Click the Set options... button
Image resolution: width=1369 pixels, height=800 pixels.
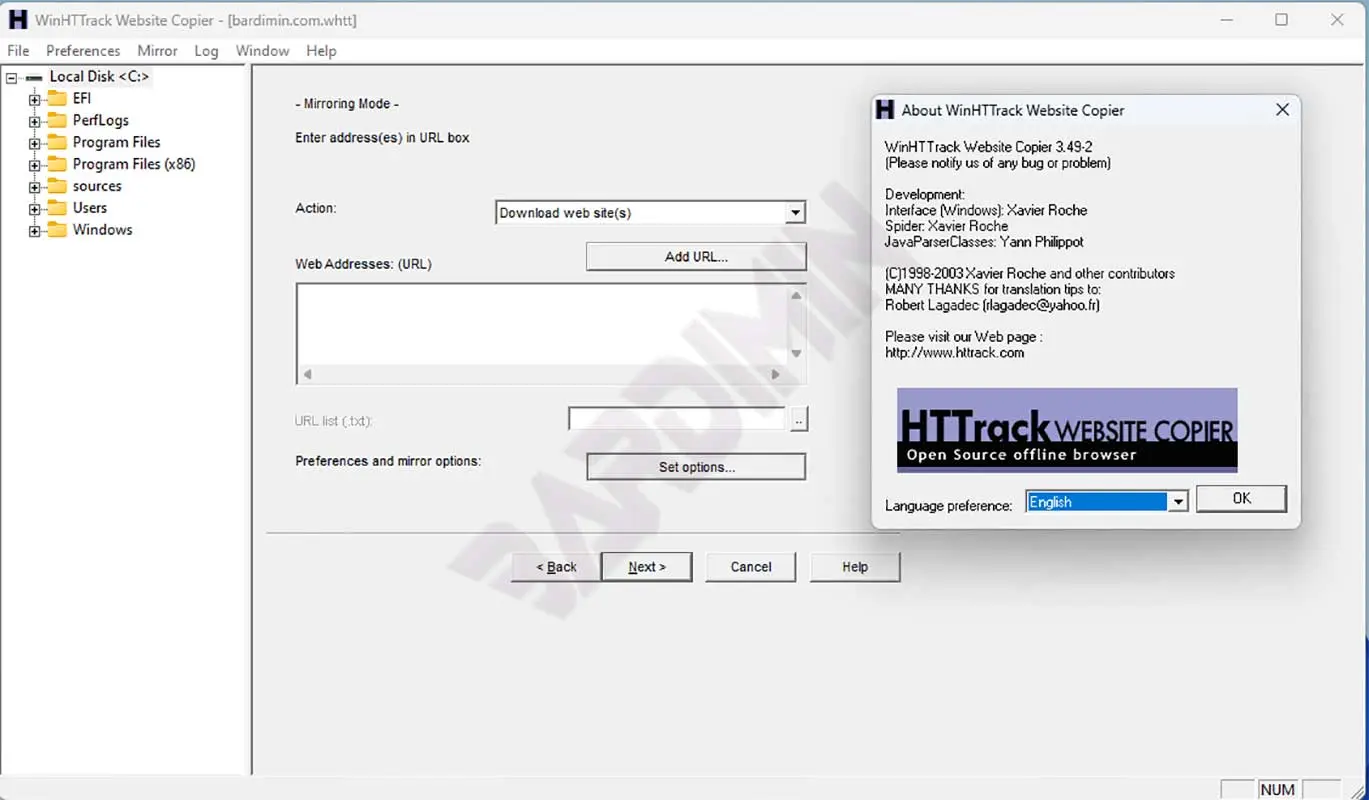(696, 467)
